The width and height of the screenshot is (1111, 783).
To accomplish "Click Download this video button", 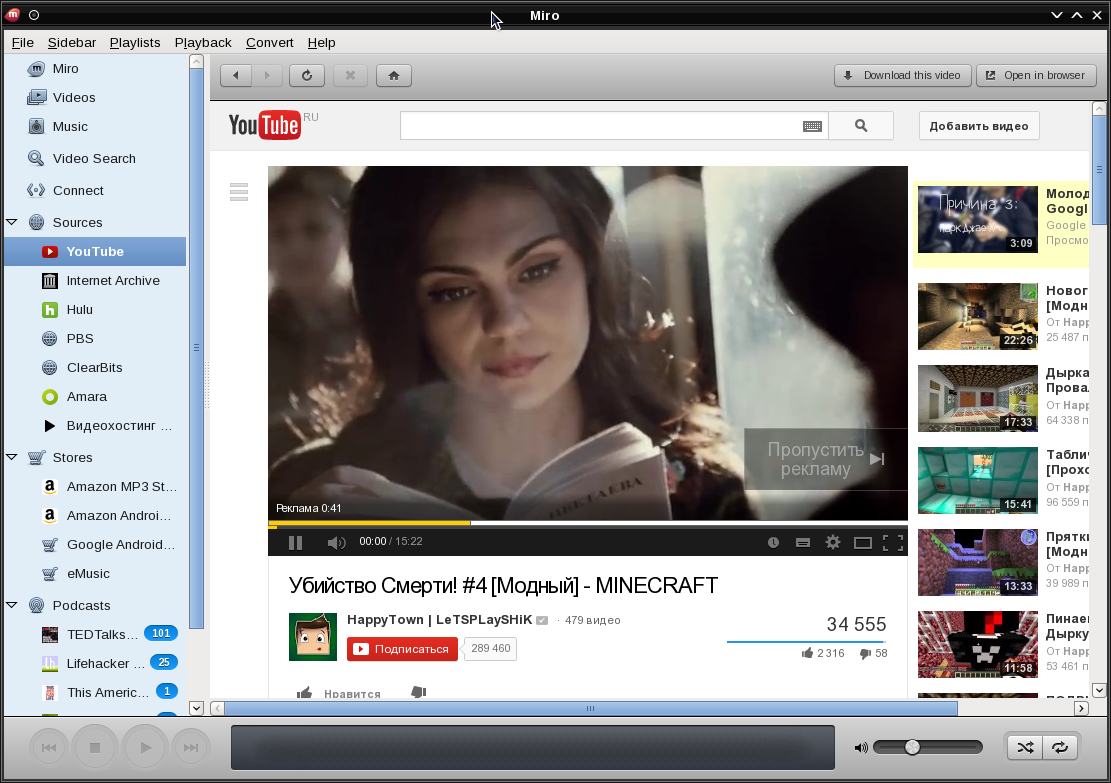I will tap(902, 75).
